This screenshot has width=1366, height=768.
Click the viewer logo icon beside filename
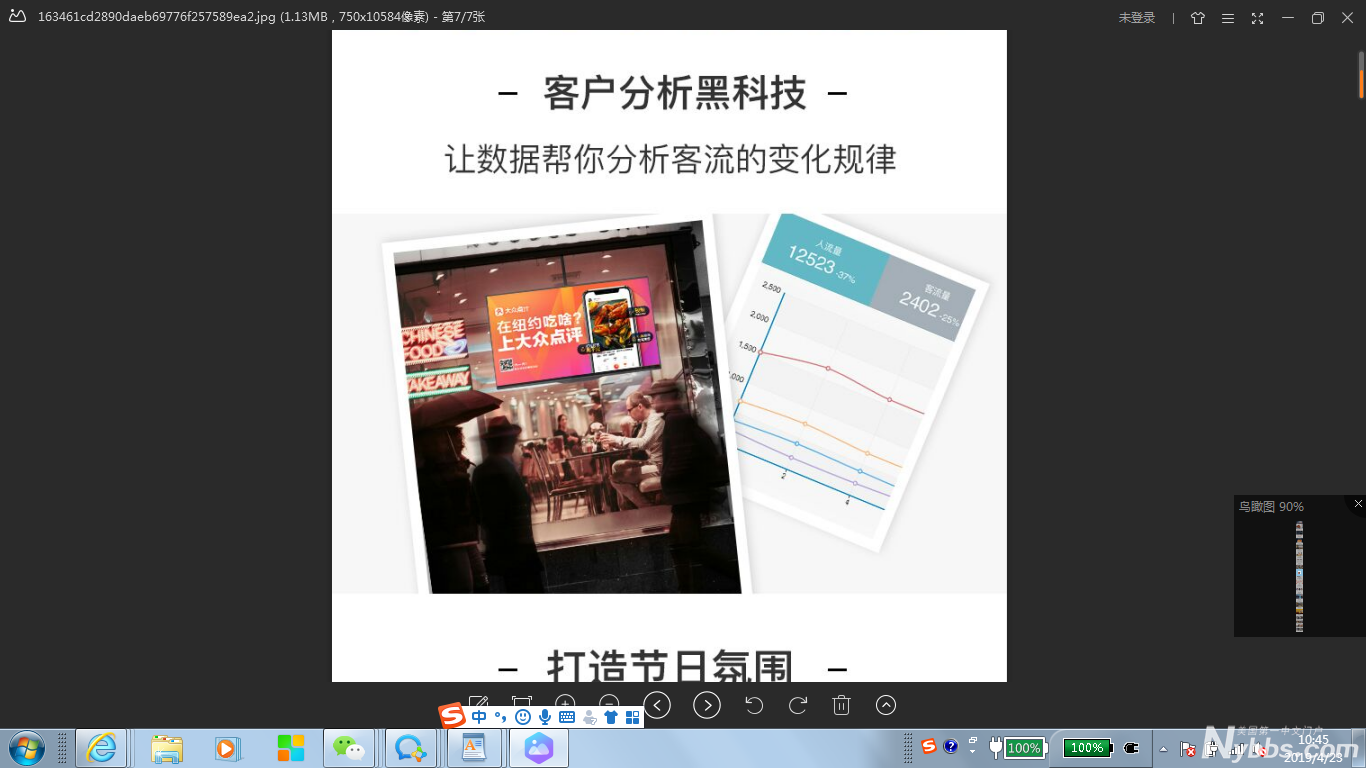click(x=17, y=17)
